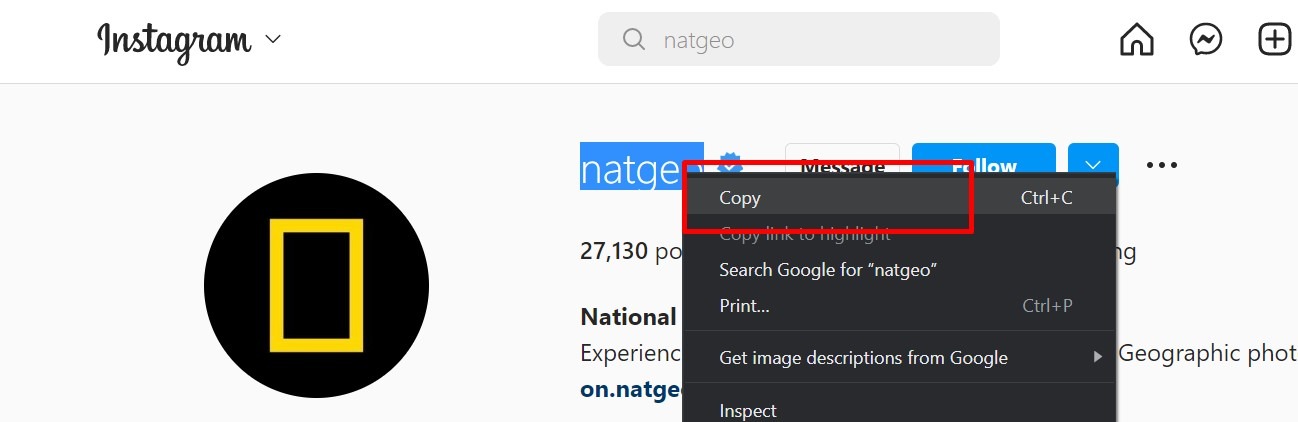
Task: Click the new post plus icon
Action: [1274, 40]
